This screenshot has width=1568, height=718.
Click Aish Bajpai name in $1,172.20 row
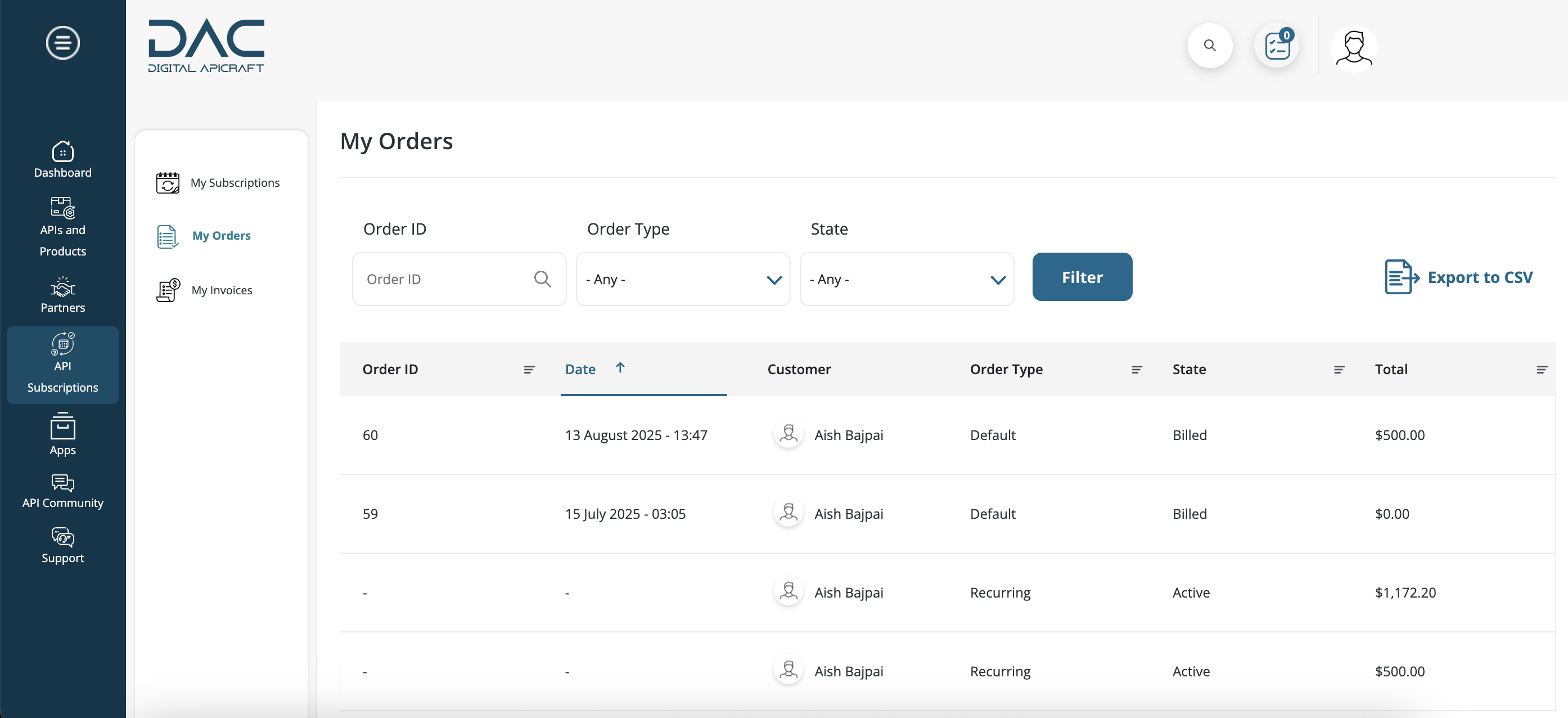click(849, 593)
